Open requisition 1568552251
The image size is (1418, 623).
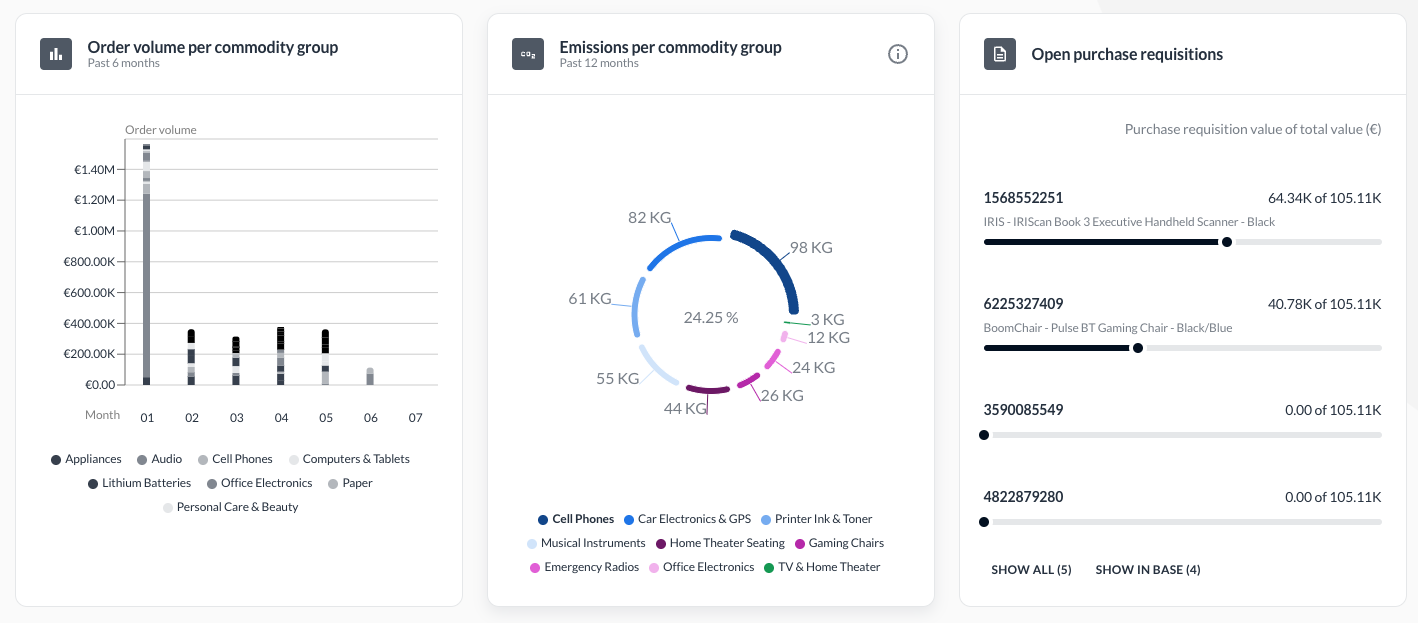(x=1022, y=198)
